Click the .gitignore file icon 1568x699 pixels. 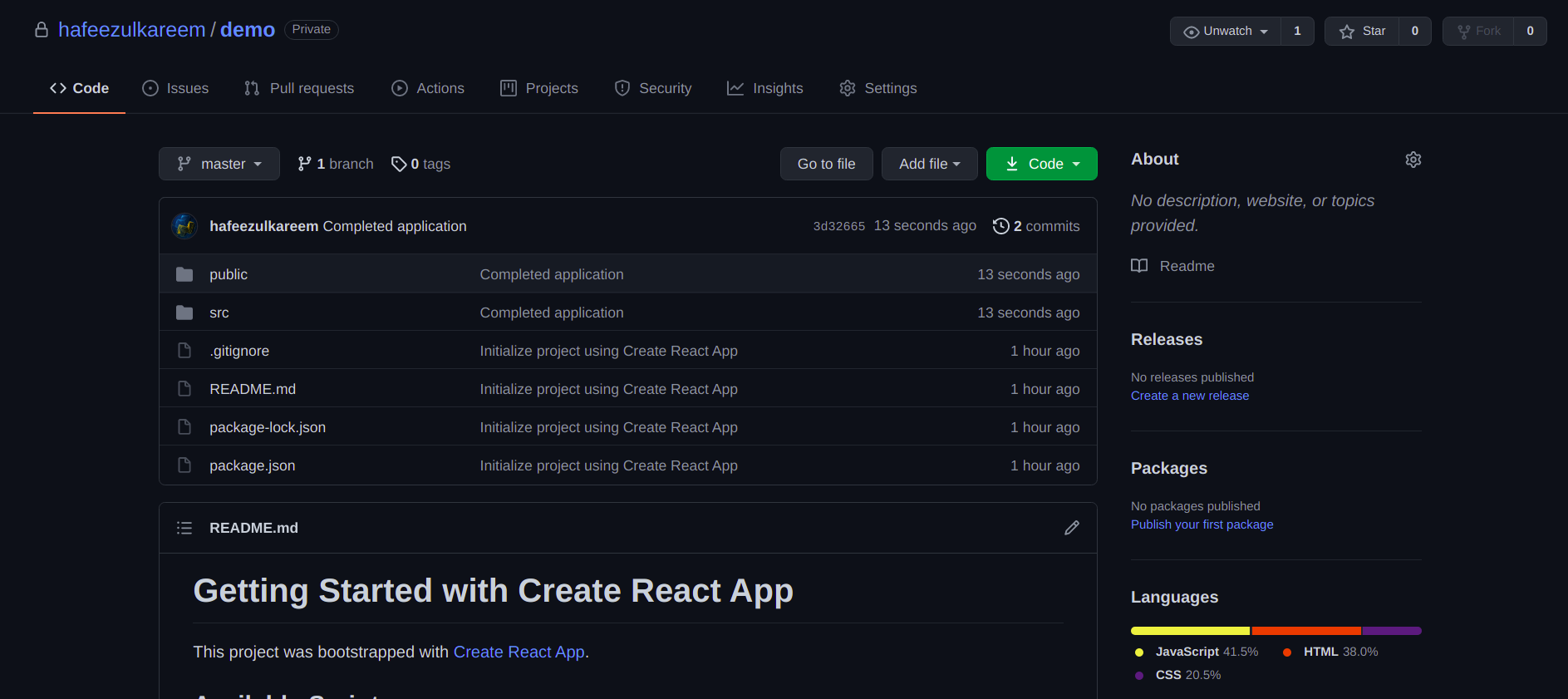184,351
